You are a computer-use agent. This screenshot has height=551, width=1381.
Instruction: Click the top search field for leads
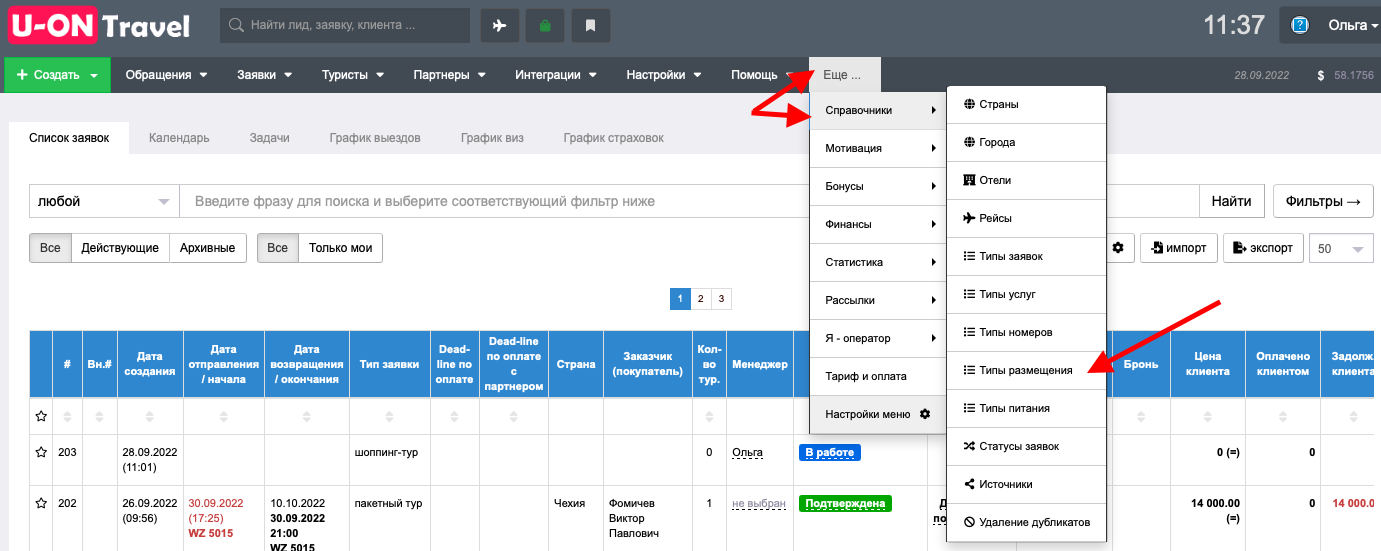point(345,26)
